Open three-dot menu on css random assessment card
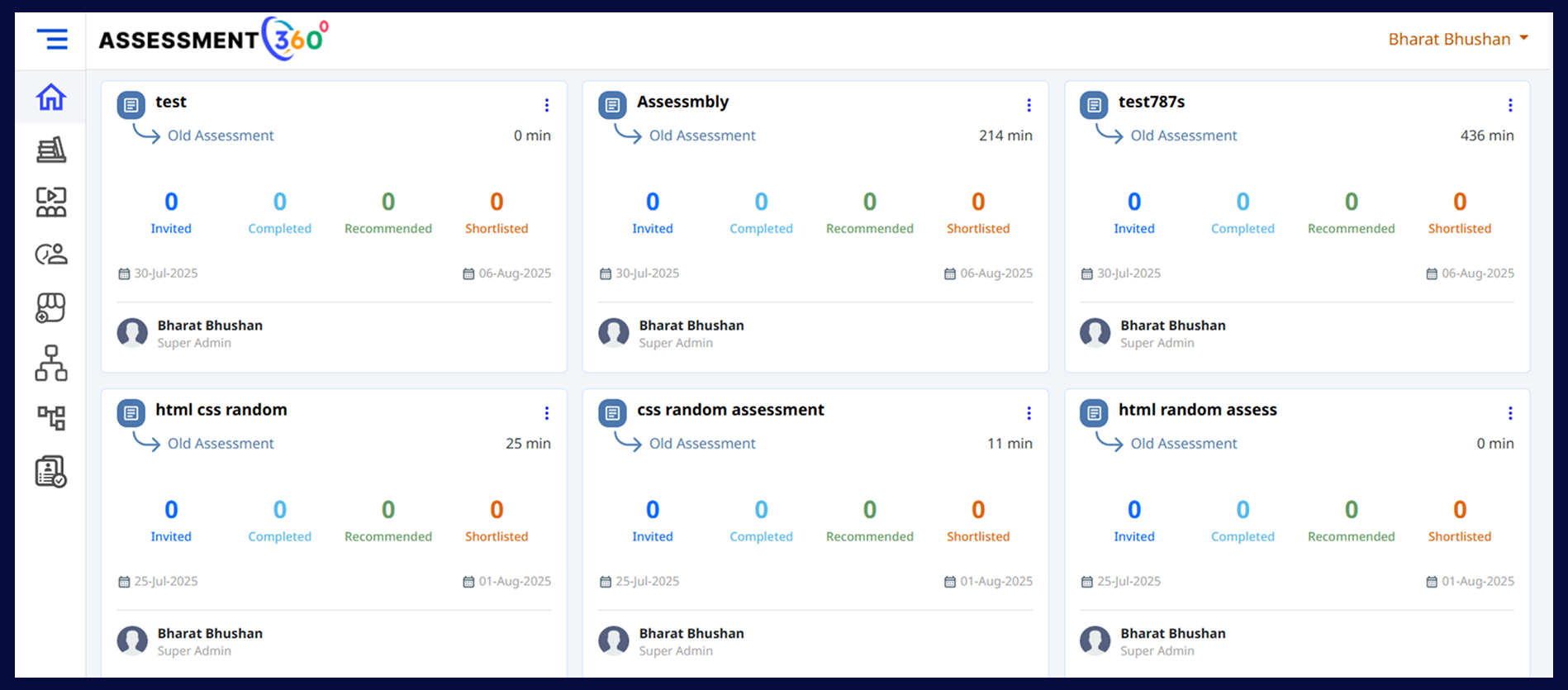The width and height of the screenshot is (1568, 690). [x=1029, y=413]
